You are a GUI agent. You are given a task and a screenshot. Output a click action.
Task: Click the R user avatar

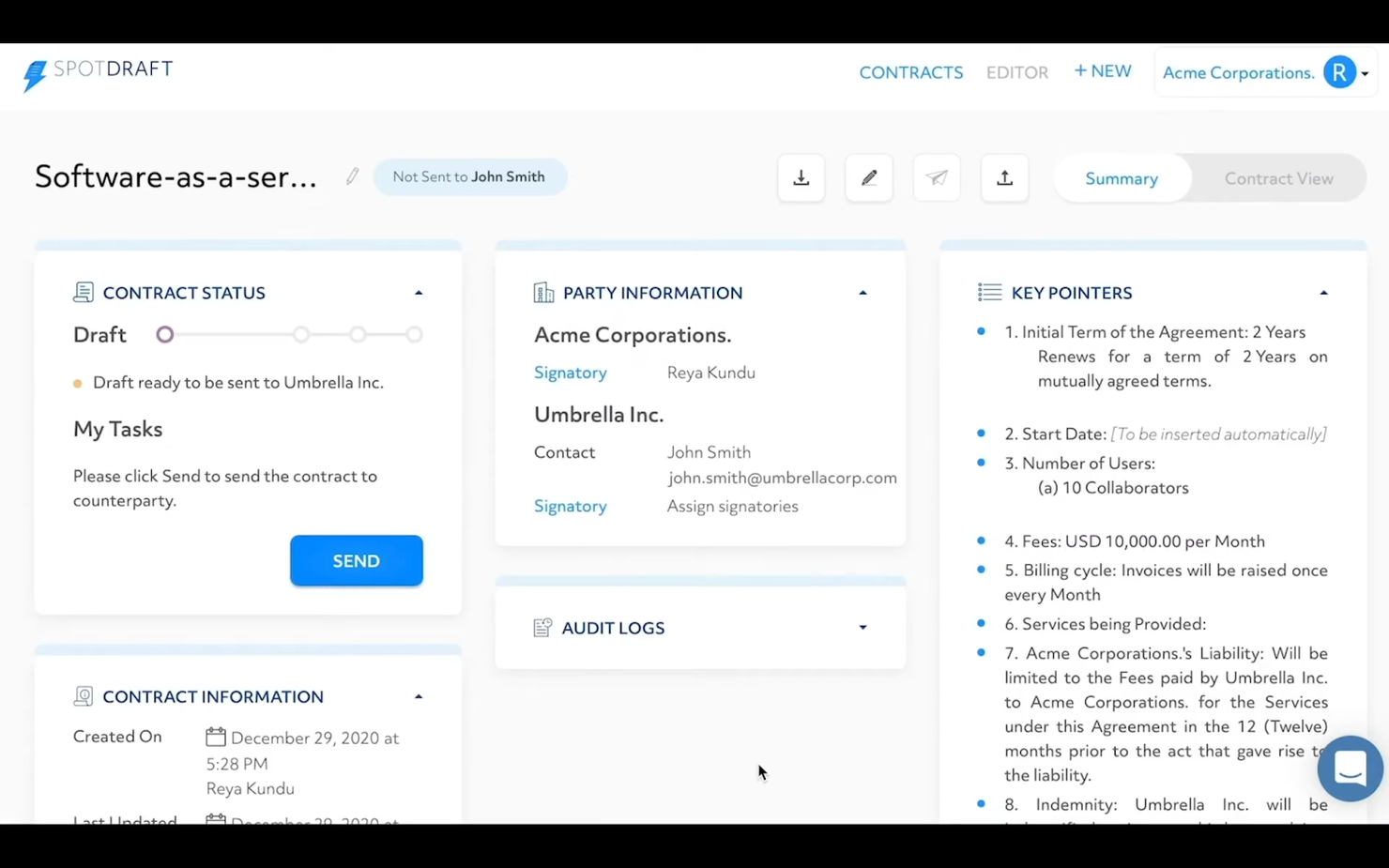click(1339, 72)
